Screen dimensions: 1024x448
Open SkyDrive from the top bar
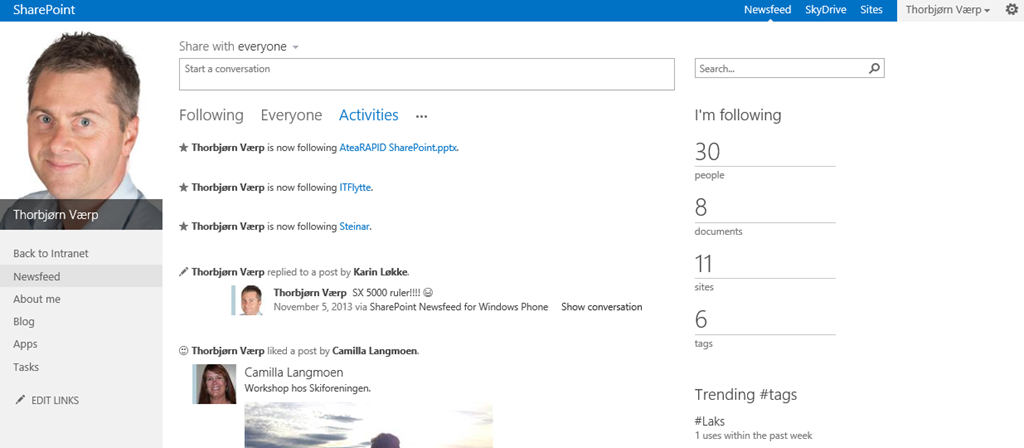click(x=826, y=10)
